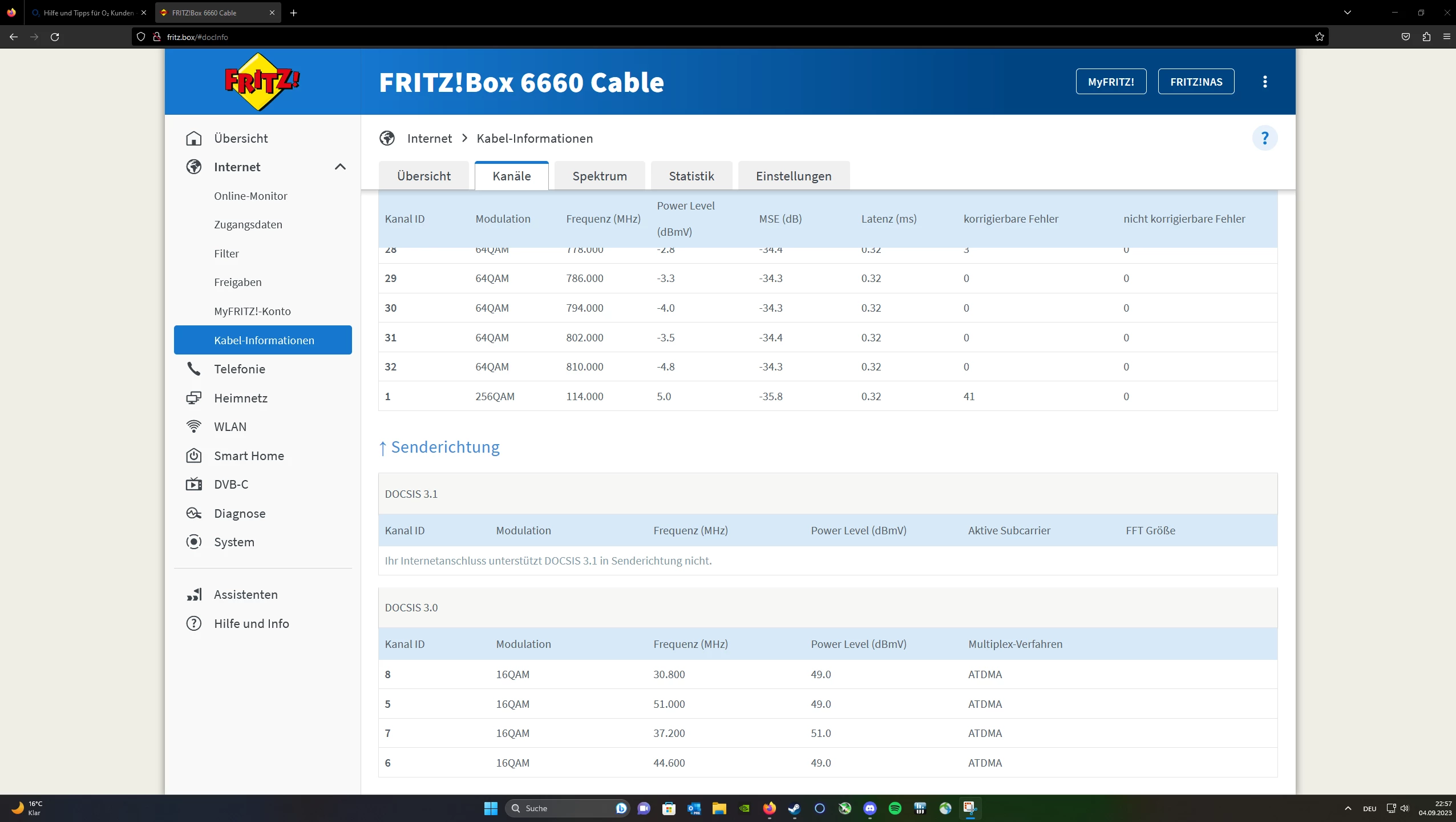This screenshot has height=822, width=1456.
Task: Click the DVB-C television icon
Action: pyautogui.click(x=194, y=484)
